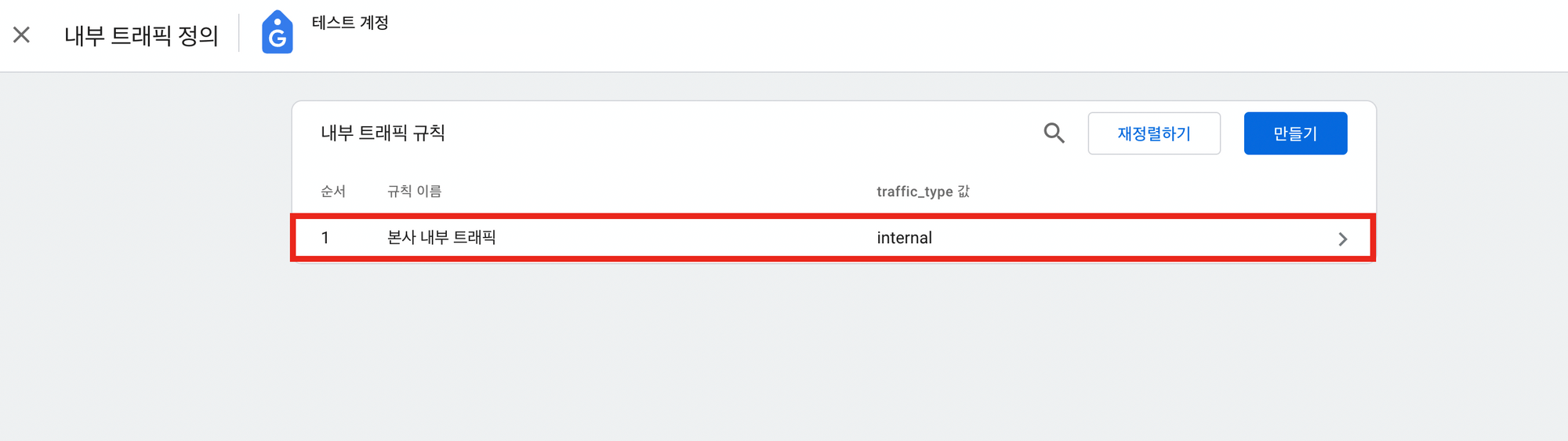Create a new rule with 만들기

[1295, 133]
